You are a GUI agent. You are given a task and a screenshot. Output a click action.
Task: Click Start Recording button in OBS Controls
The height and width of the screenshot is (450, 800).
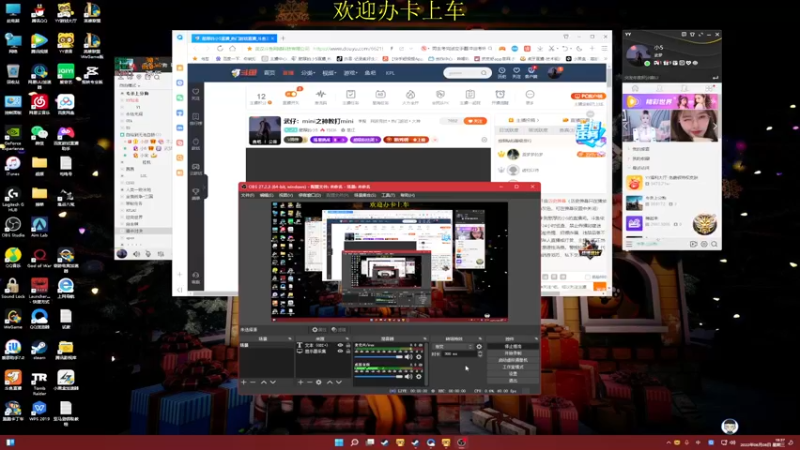point(513,353)
